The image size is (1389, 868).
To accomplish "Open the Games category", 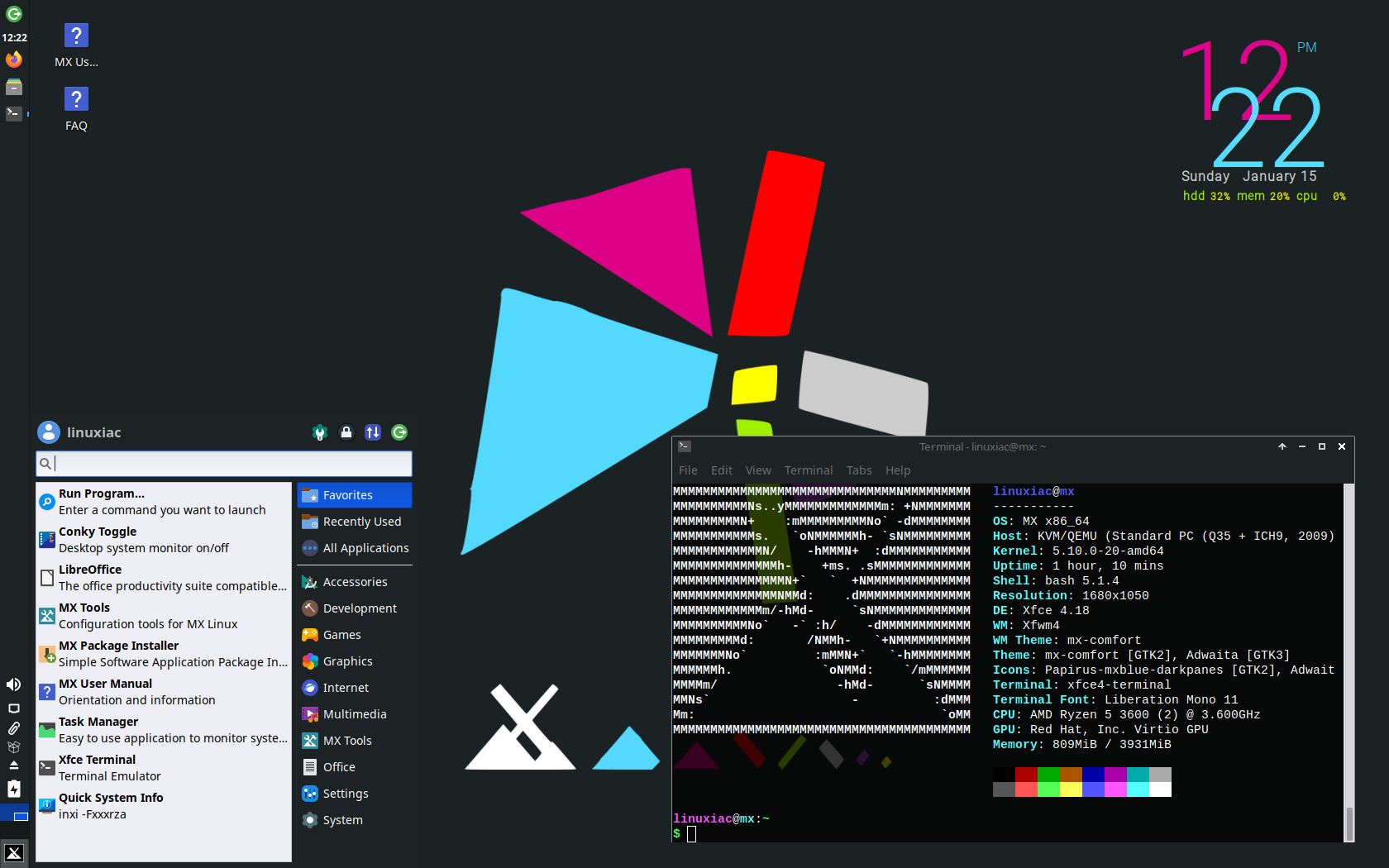I will (x=355, y=635).
